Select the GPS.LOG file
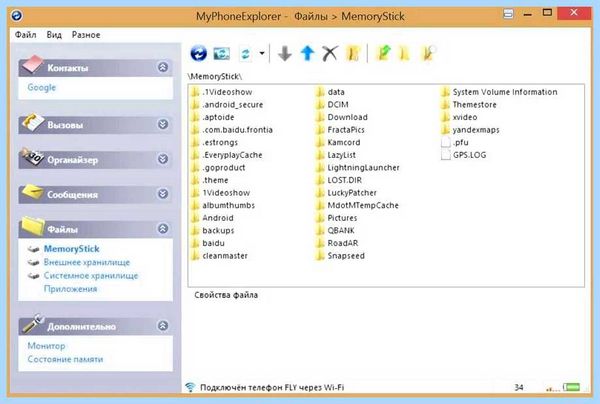Image resolution: width=600 pixels, height=404 pixels. pyautogui.click(x=464, y=155)
